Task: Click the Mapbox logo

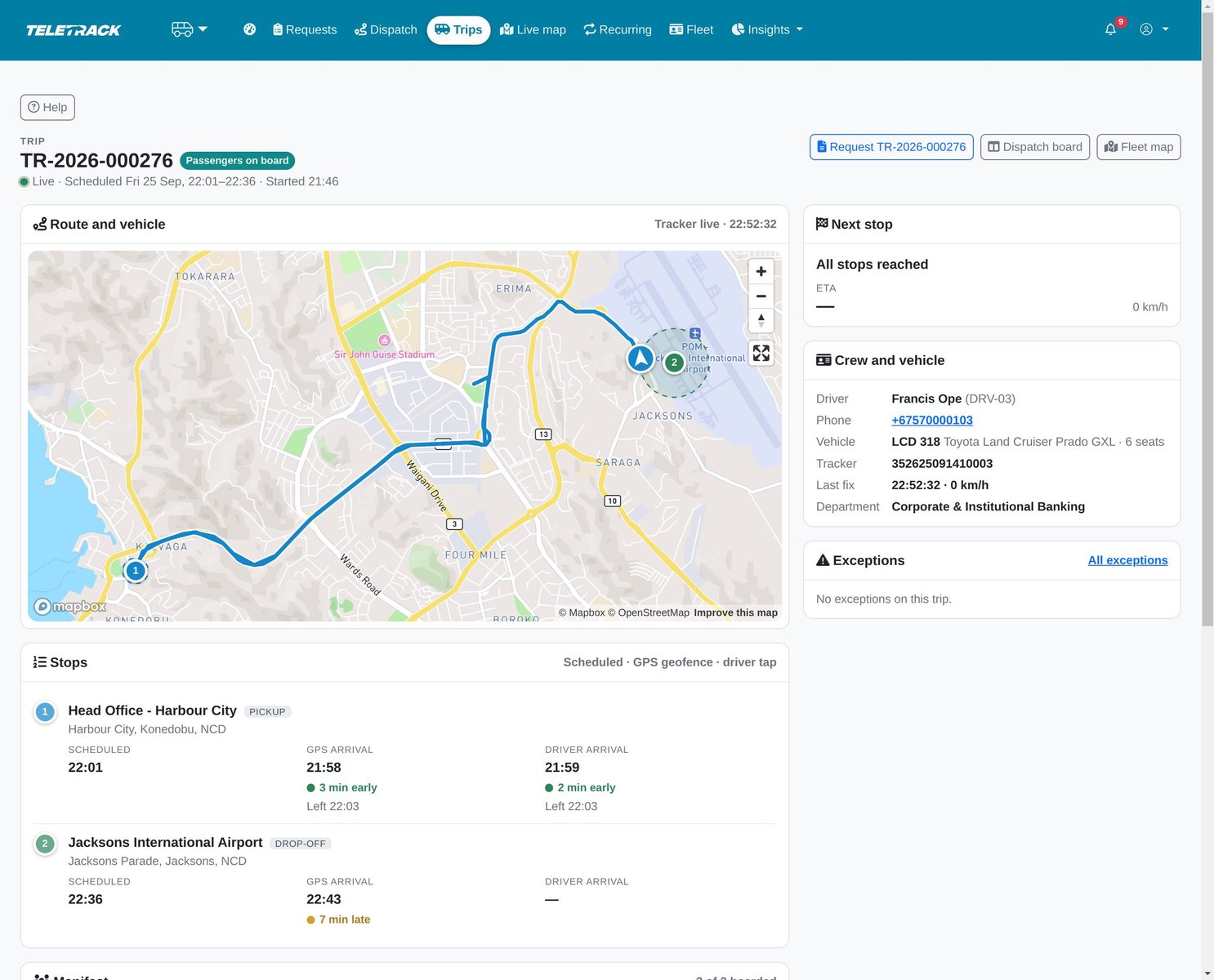Action: point(70,607)
